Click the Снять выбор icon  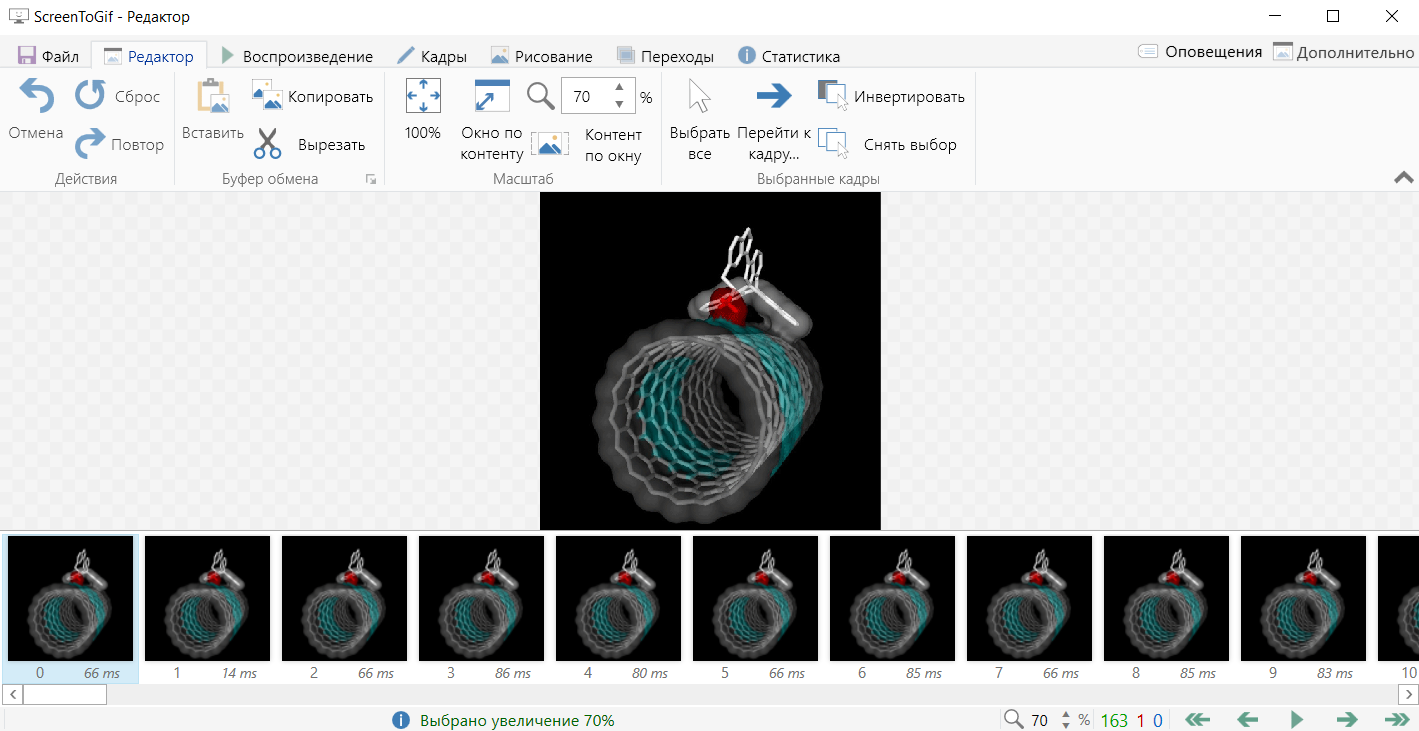pos(833,144)
